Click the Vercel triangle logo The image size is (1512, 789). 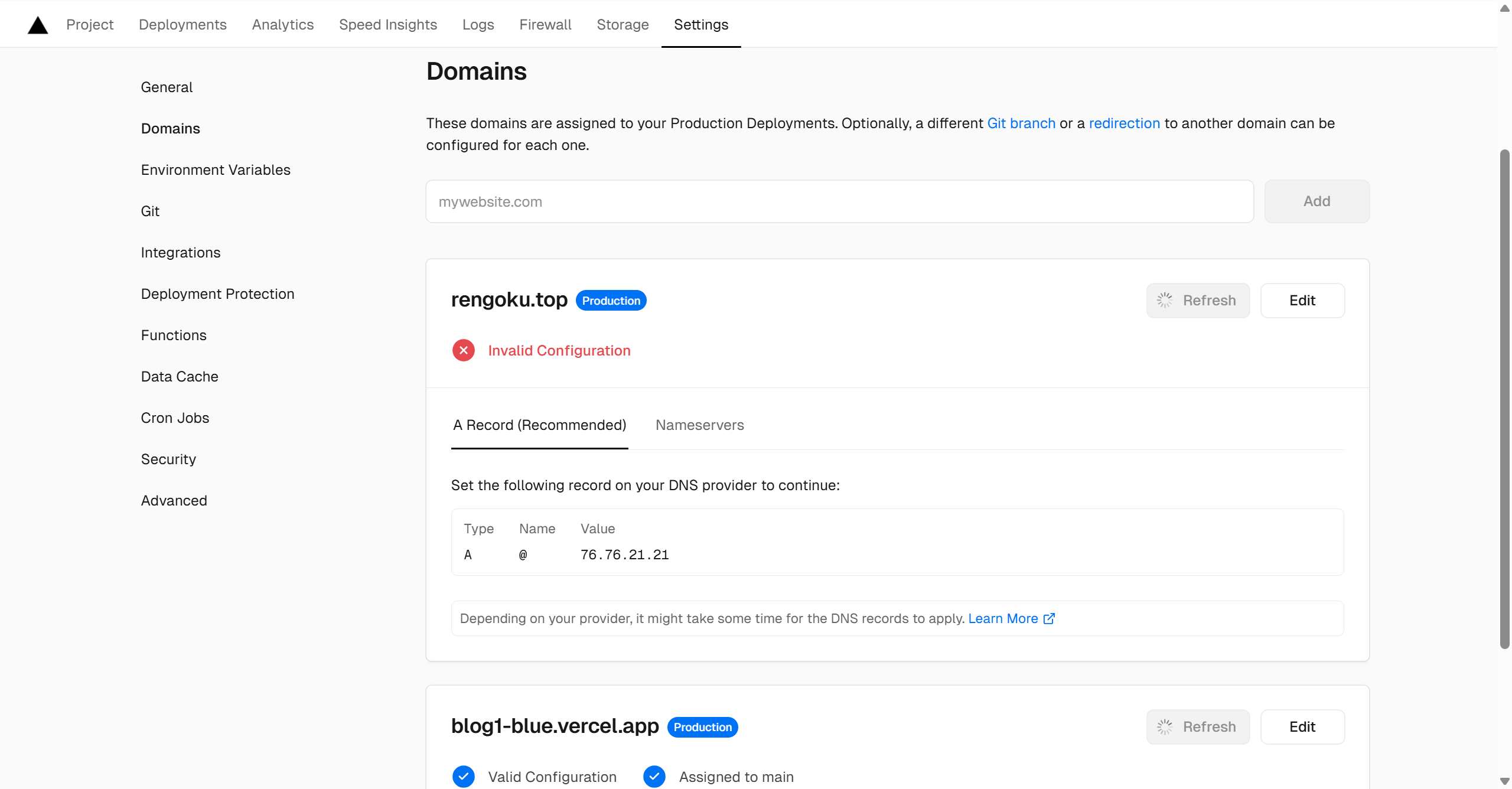point(38,25)
